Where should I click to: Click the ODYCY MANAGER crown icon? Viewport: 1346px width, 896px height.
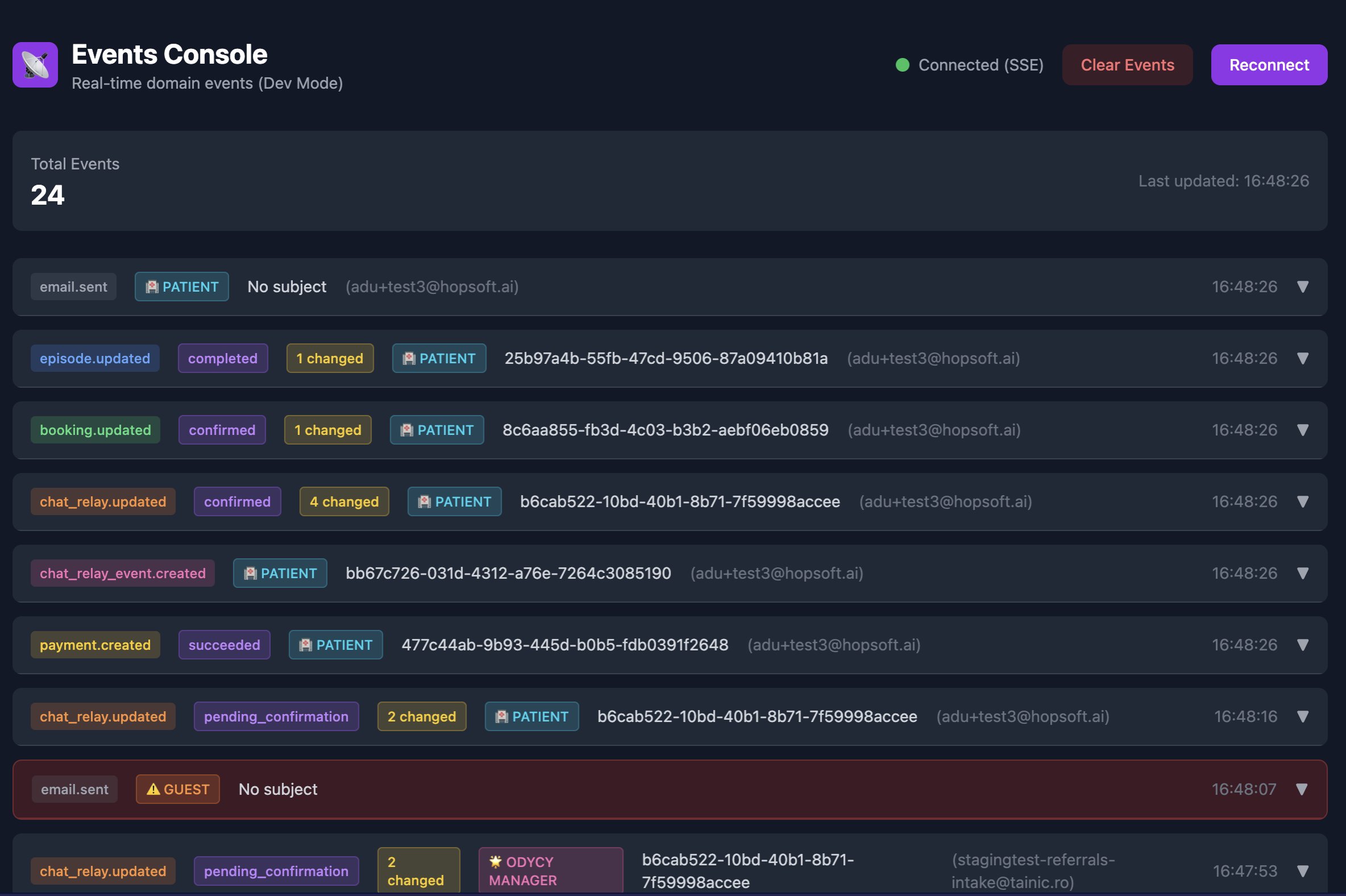(x=495, y=862)
